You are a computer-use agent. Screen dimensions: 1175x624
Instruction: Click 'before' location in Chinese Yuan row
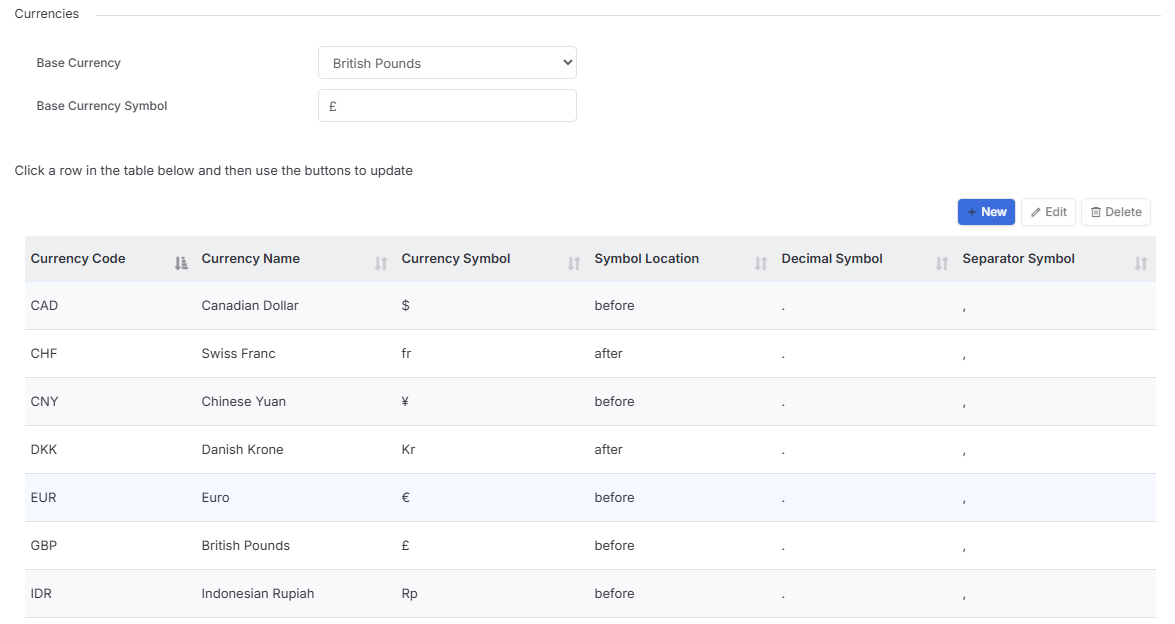coord(614,402)
